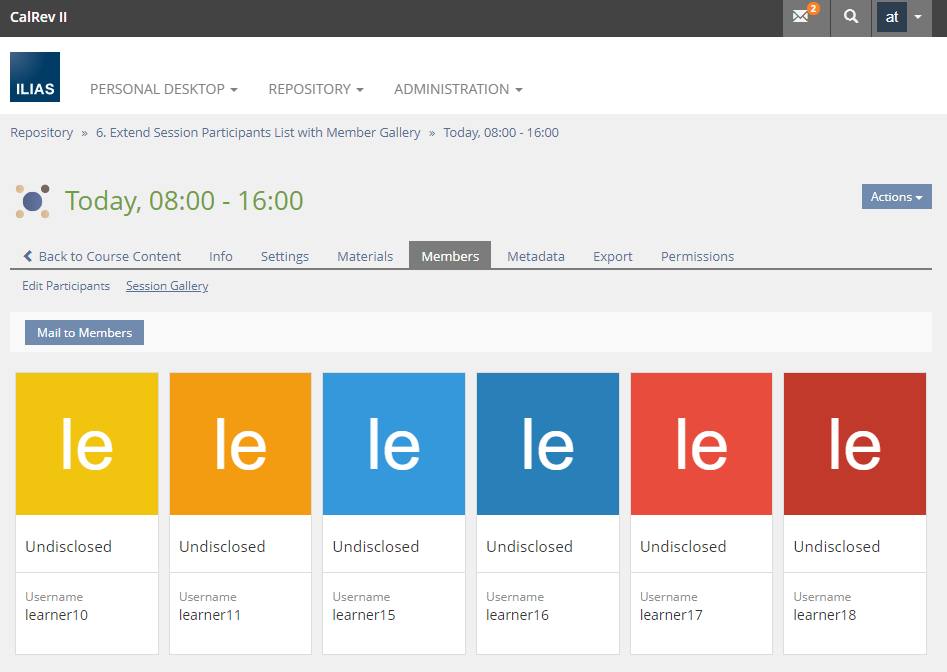947x672 pixels.
Task: Click the ILIAS logo
Action: tap(35, 77)
